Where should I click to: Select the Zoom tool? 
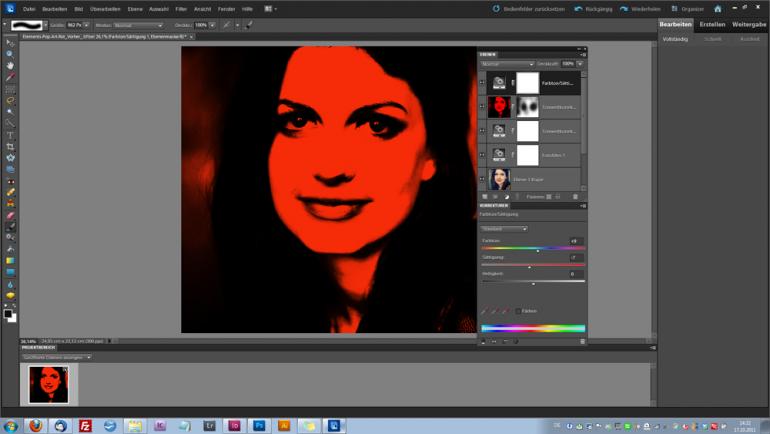click(x=10, y=54)
